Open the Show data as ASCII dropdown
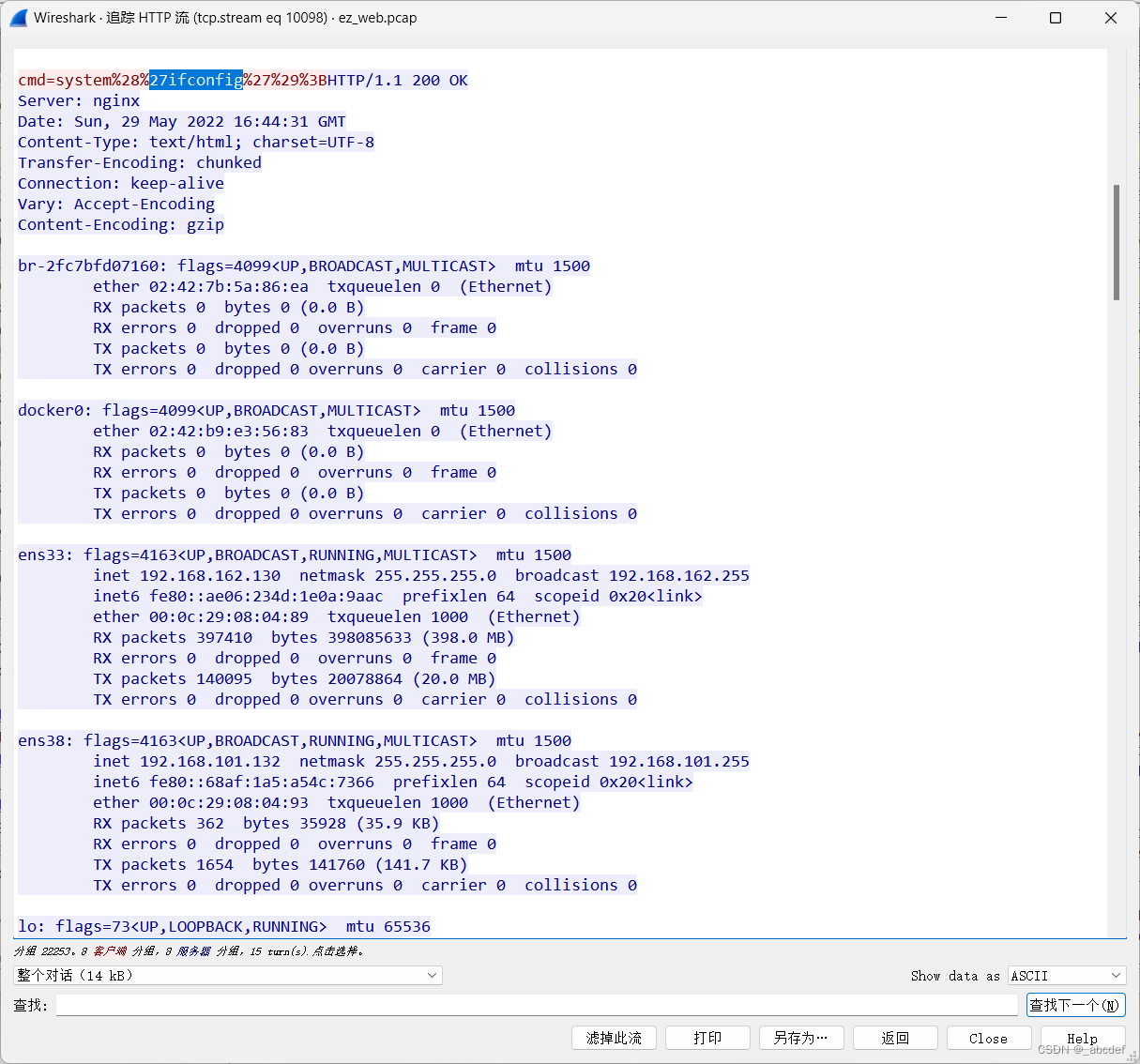Image resolution: width=1140 pixels, height=1064 pixels. 1067,976
